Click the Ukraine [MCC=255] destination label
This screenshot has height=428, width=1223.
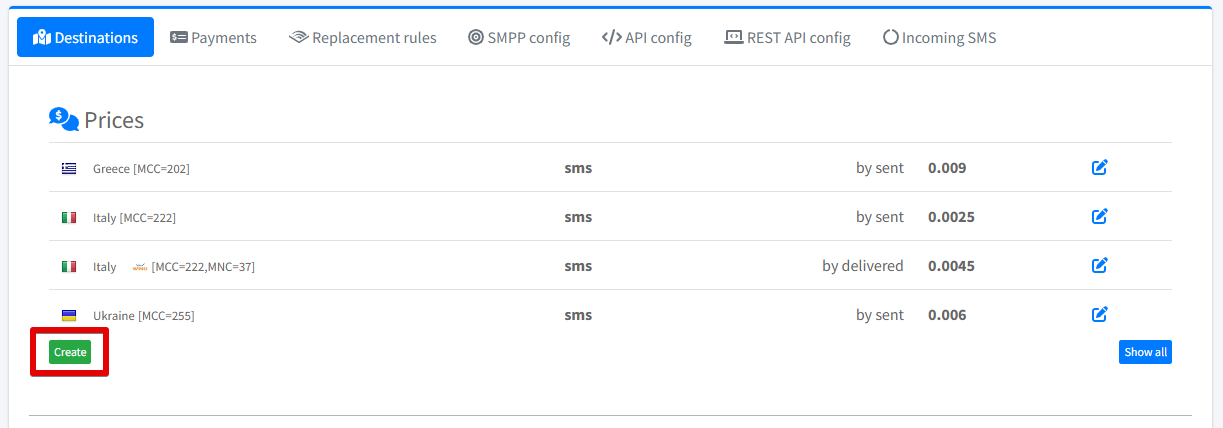(144, 316)
